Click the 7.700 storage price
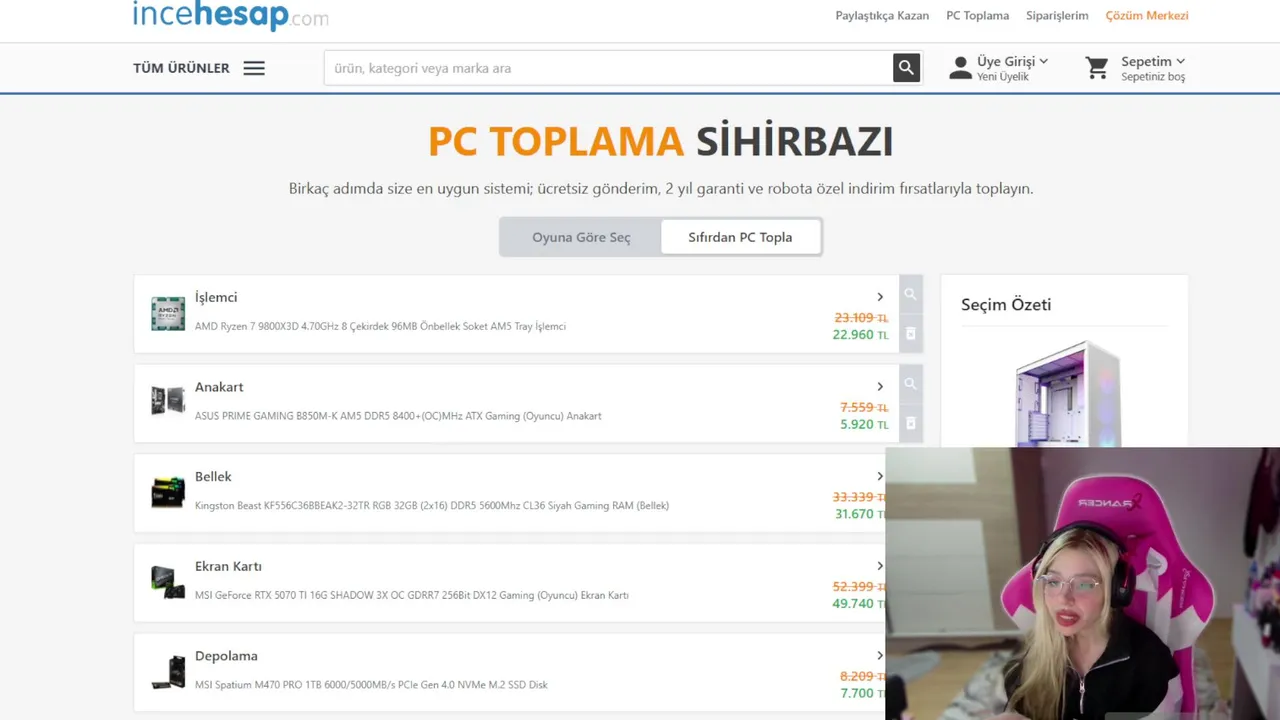 pyautogui.click(x=862, y=693)
